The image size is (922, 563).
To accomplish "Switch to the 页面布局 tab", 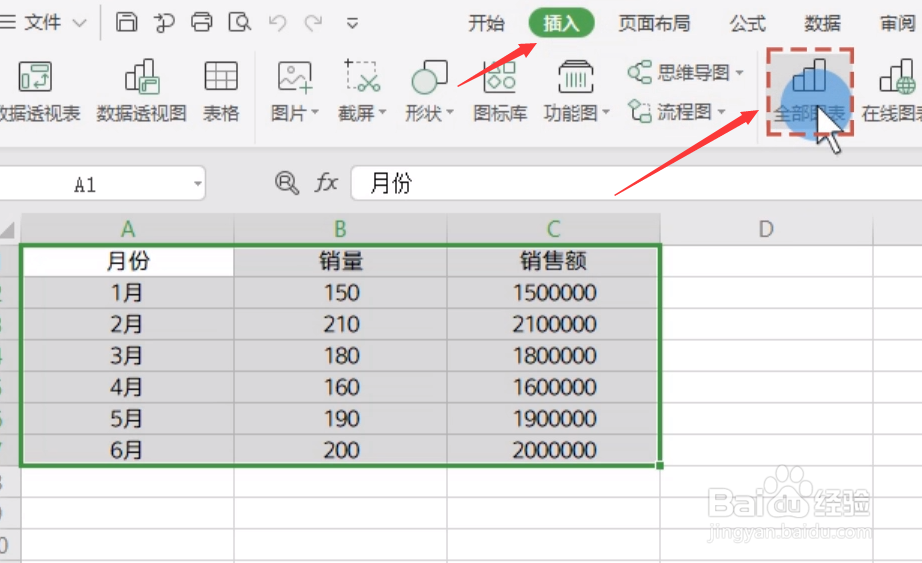I will click(654, 24).
